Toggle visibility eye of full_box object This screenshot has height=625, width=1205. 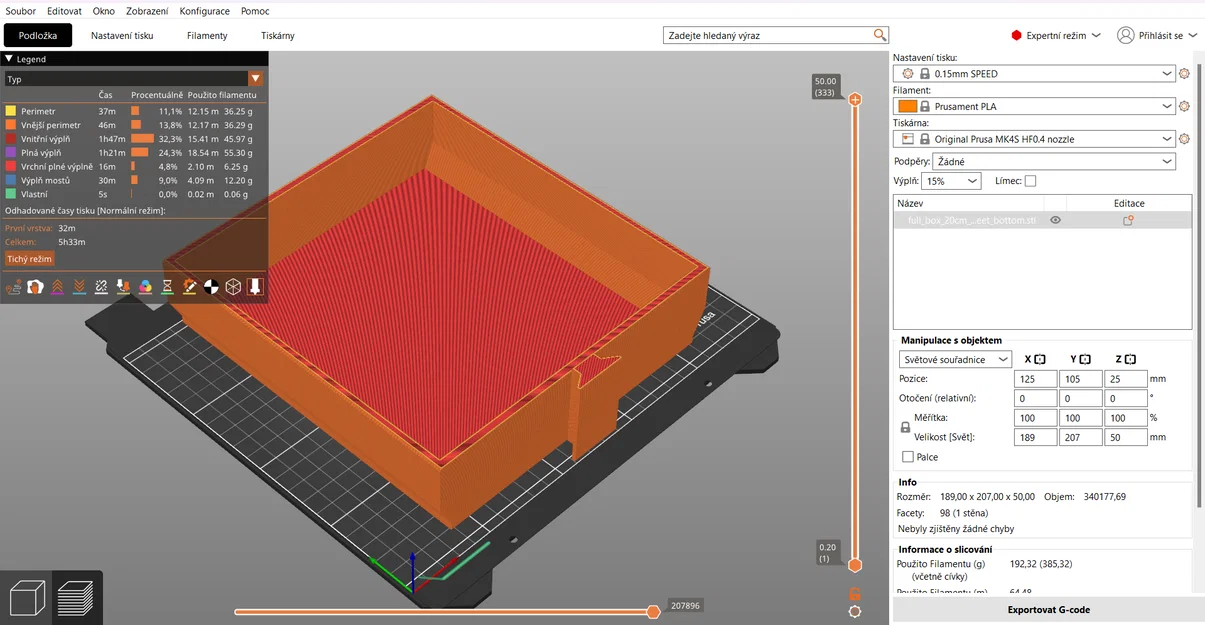pos(1055,220)
